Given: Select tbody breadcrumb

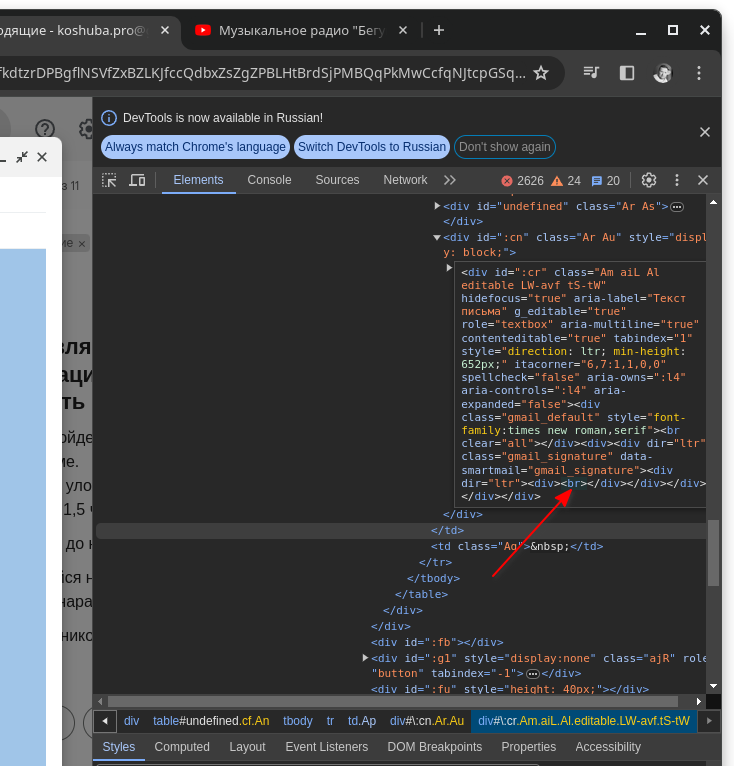Looking at the screenshot, I should [x=298, y=721].
